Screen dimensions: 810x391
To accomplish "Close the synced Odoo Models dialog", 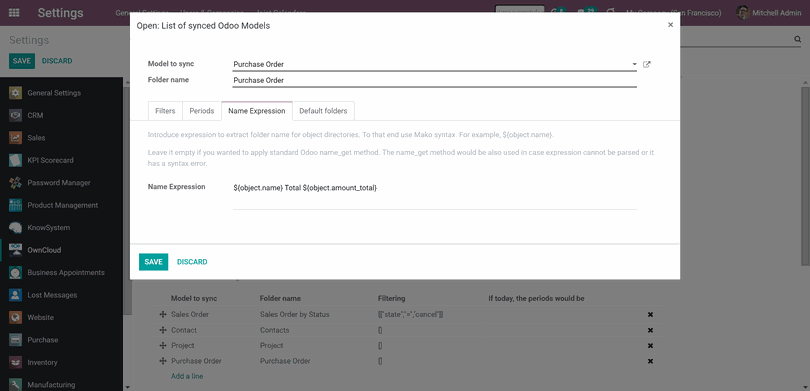I will coord(671,25).
